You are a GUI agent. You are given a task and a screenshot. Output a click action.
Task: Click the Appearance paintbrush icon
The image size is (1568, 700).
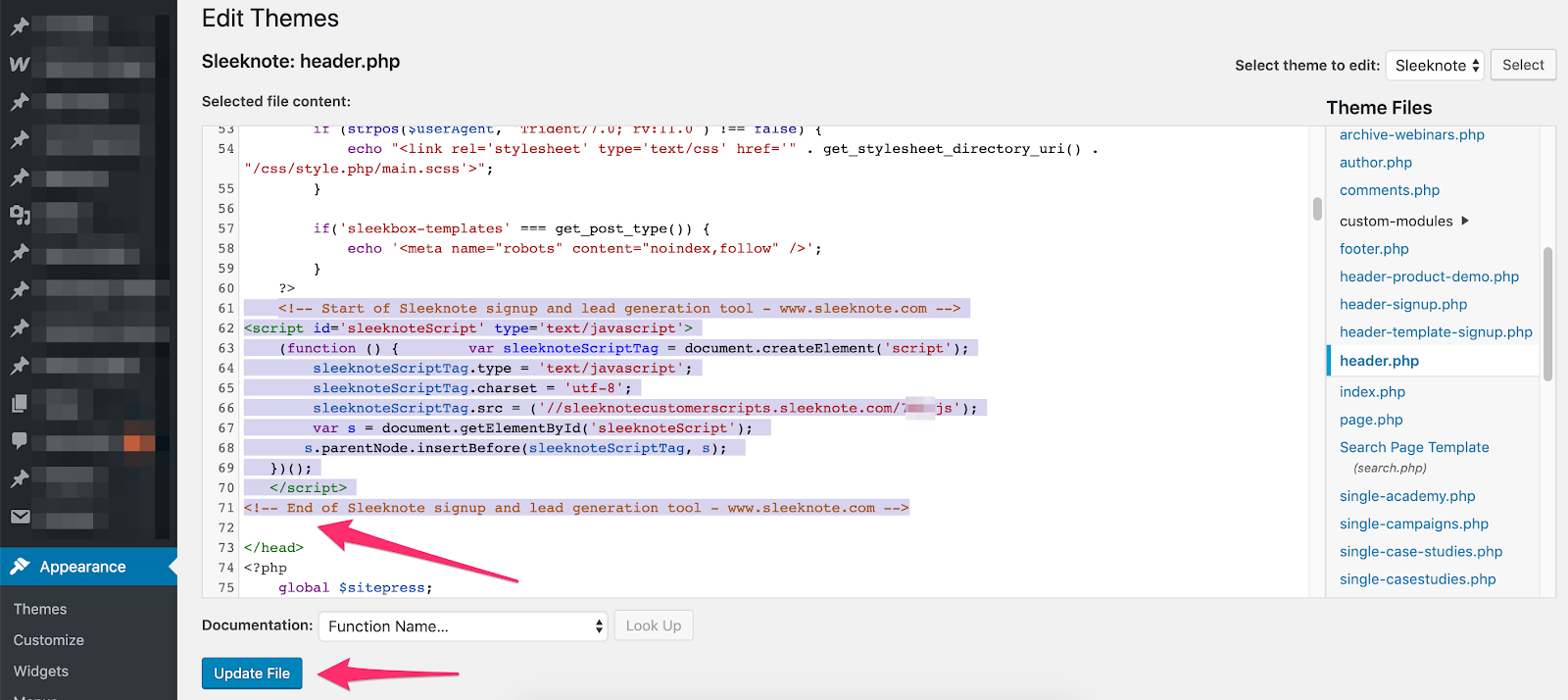20,567
